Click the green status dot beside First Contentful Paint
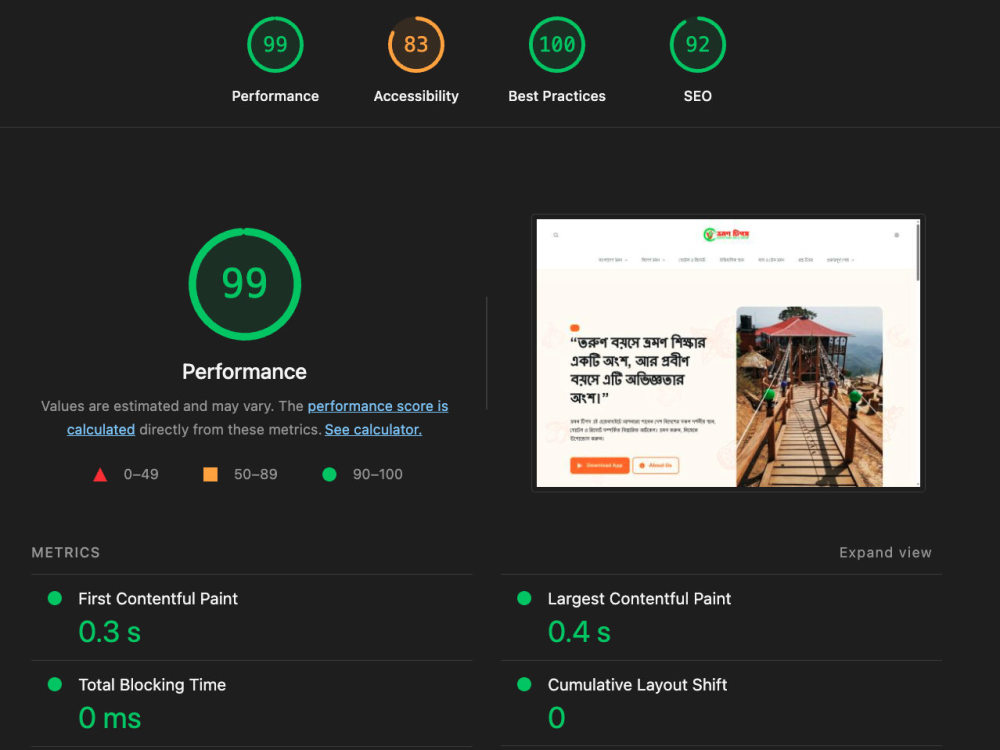Image resolution: width=1000 pixels, height=750 pixels. (x=55, y=598)
